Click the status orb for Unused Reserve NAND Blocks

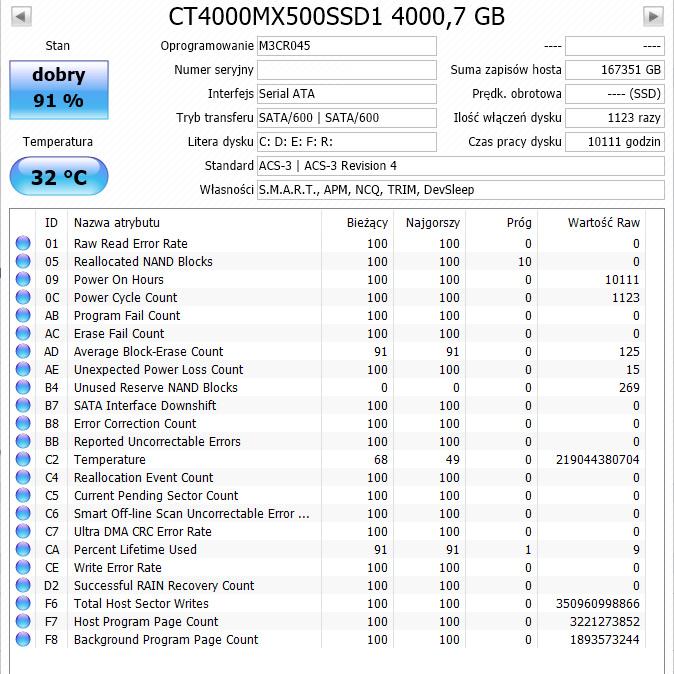coord(23,387)
